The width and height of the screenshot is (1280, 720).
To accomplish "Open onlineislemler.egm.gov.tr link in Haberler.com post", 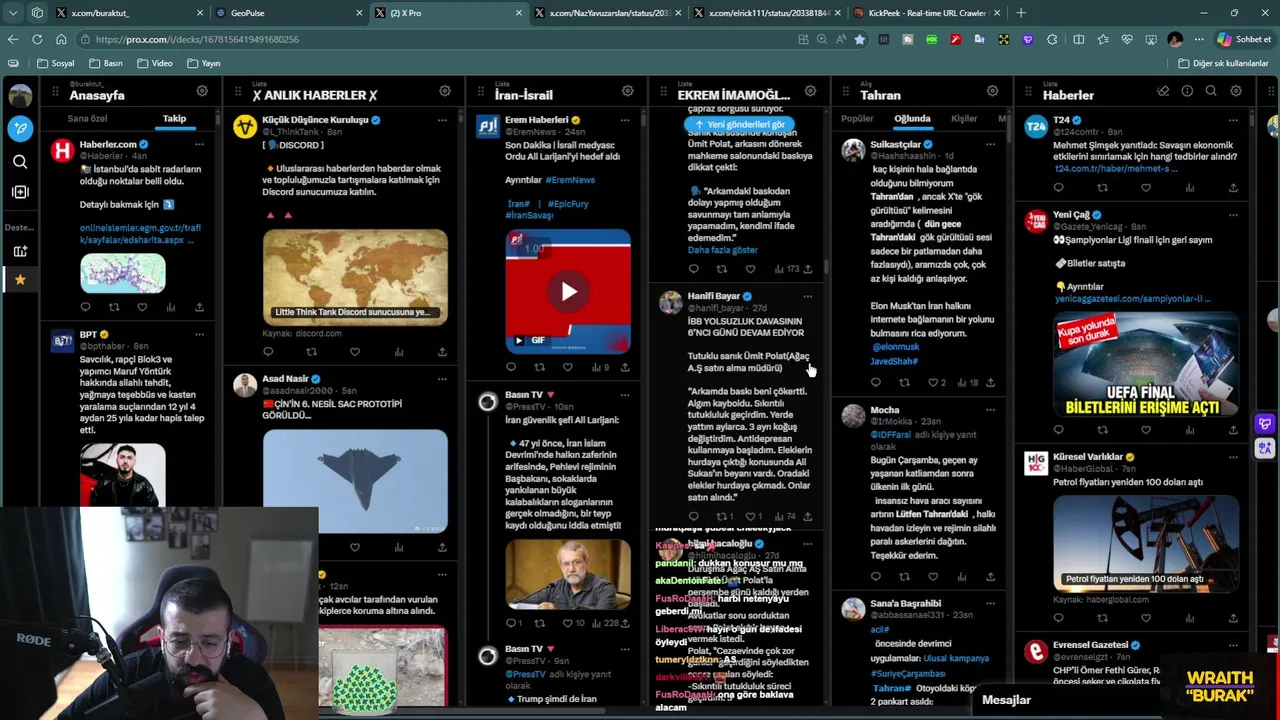I will pos(140,234).
